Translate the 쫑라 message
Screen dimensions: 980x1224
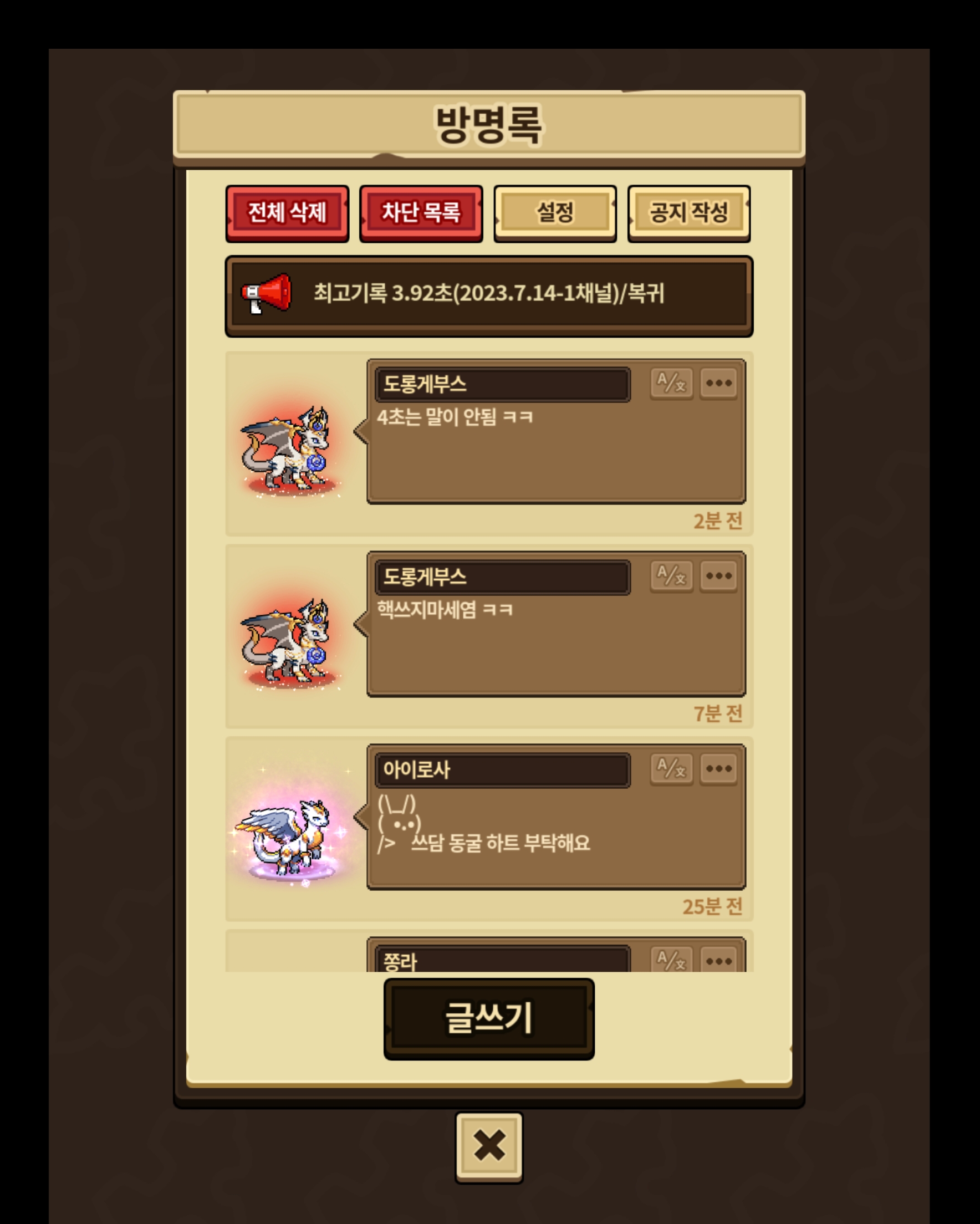point(671,960)
